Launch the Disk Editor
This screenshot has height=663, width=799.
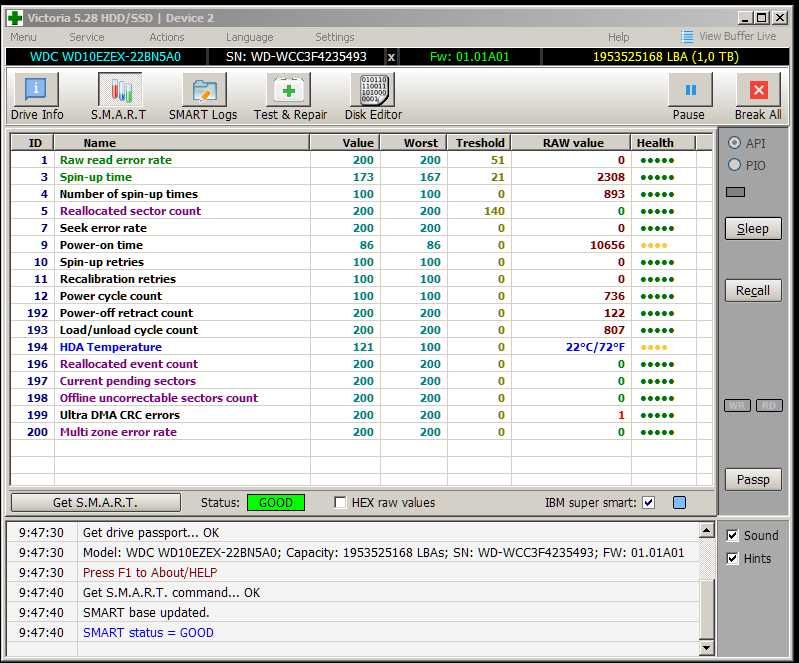(x=374, y=97)
